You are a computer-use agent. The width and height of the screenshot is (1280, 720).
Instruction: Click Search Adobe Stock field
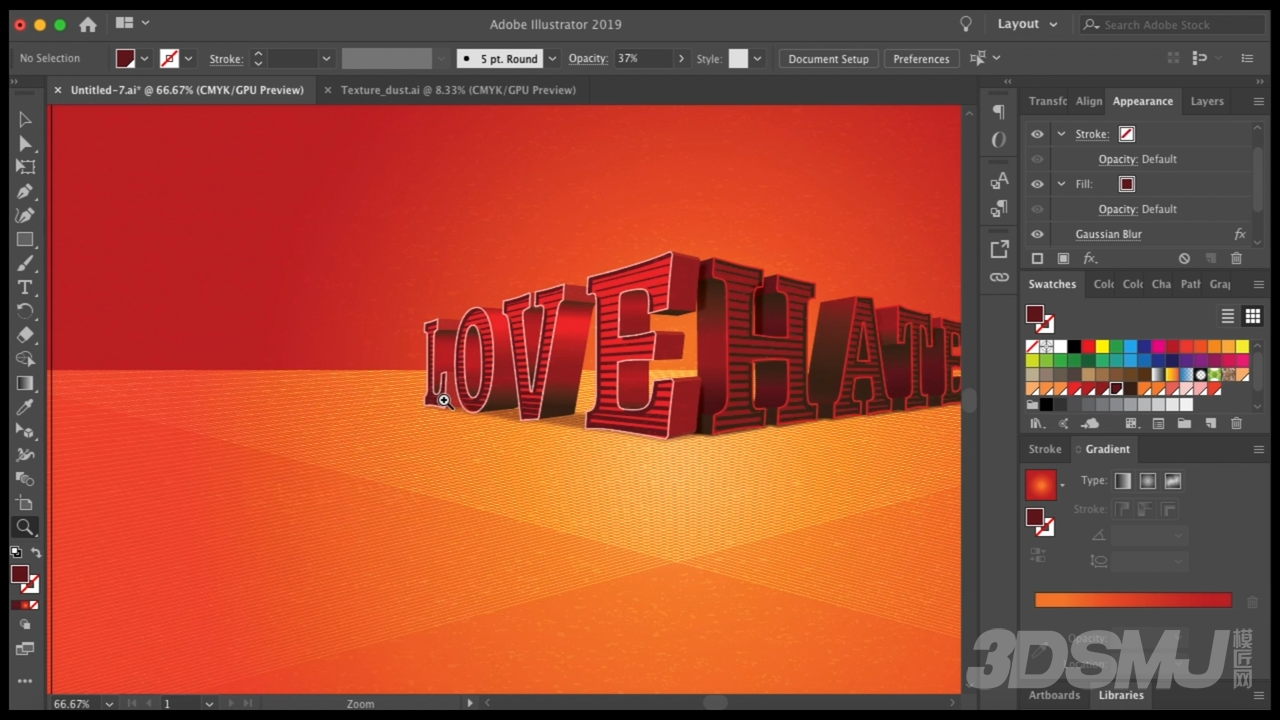point(1172,24)
